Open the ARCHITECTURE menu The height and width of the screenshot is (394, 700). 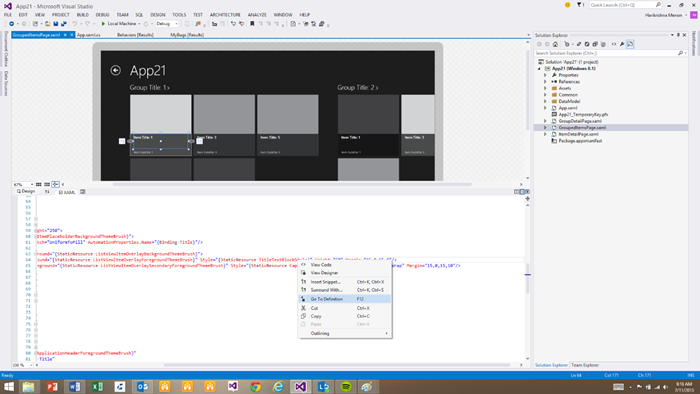coord(225,15)
